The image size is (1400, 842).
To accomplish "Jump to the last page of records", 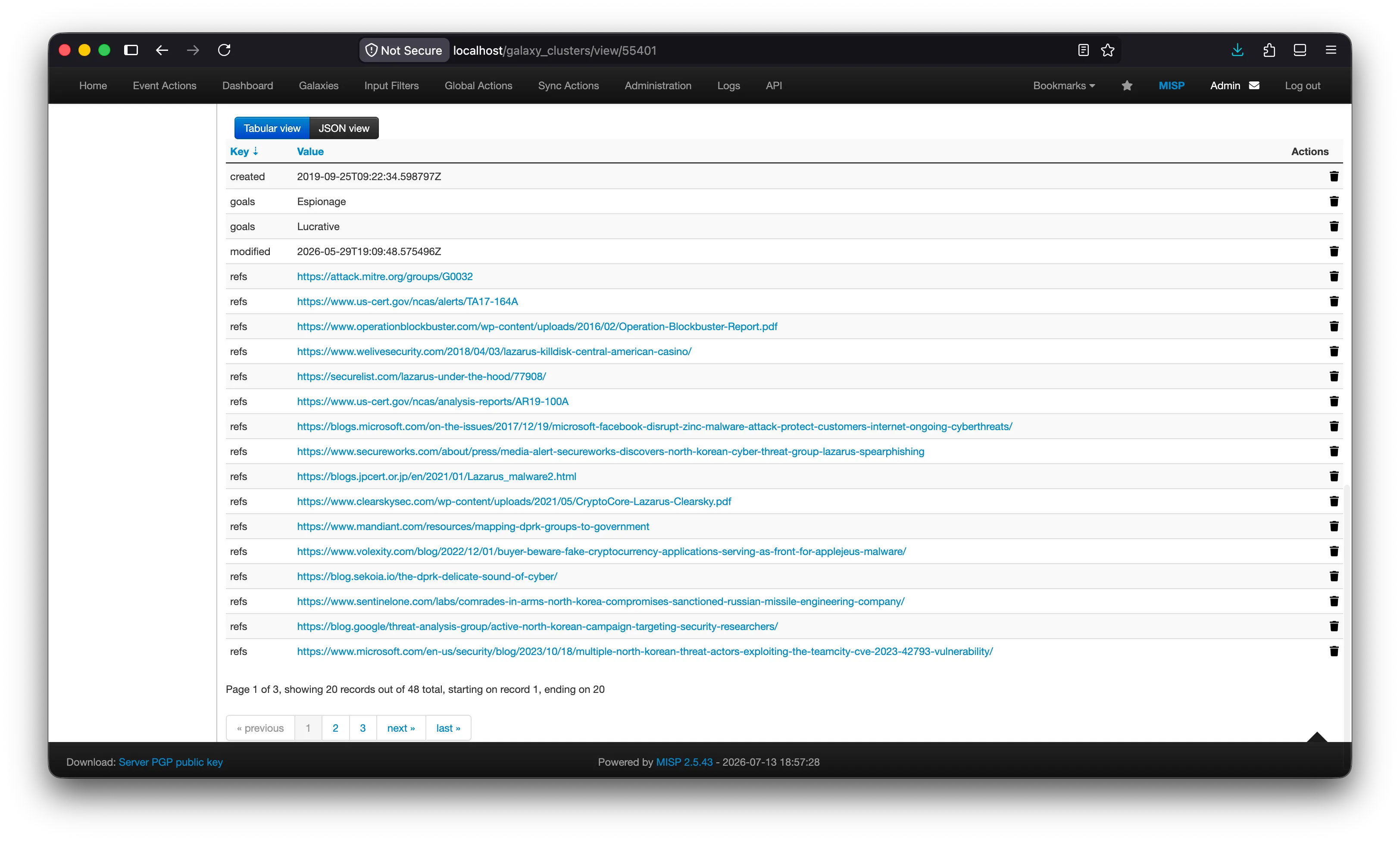I will pyautogui.click(x=448, y=728).
